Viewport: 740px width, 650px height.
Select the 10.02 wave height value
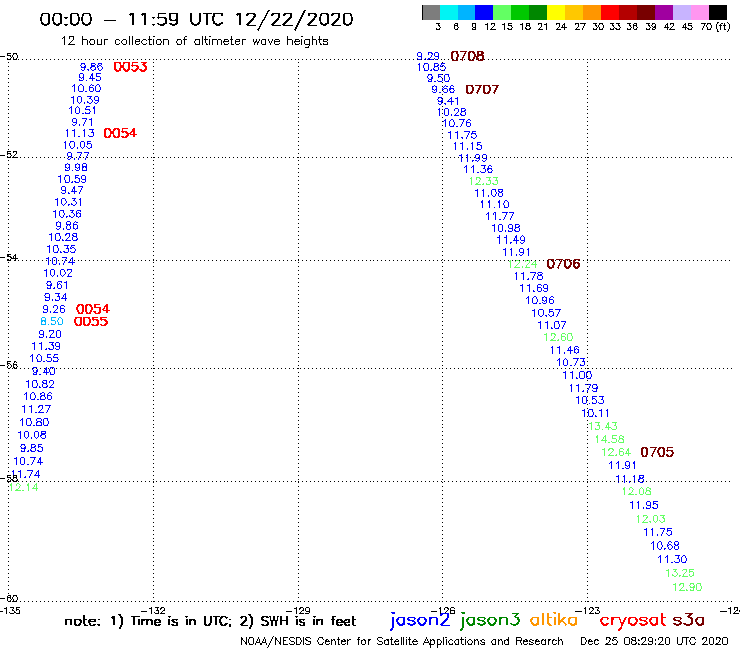58,273
